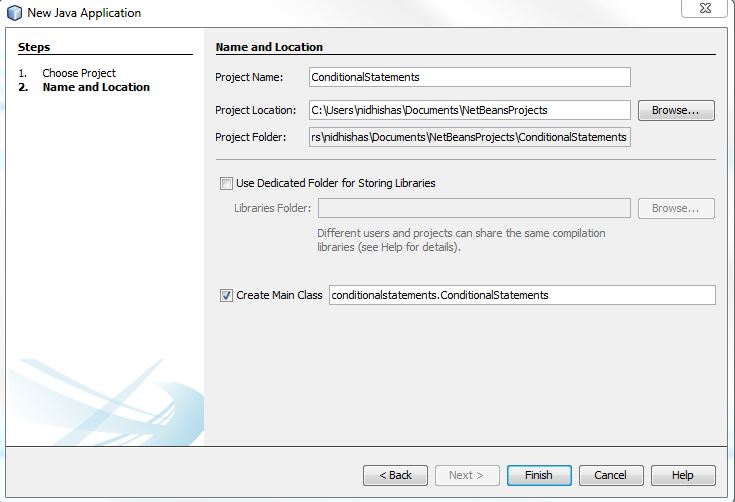The image size is (735, 502).
Task: Click the Project Name label
Action: (249, 77)
